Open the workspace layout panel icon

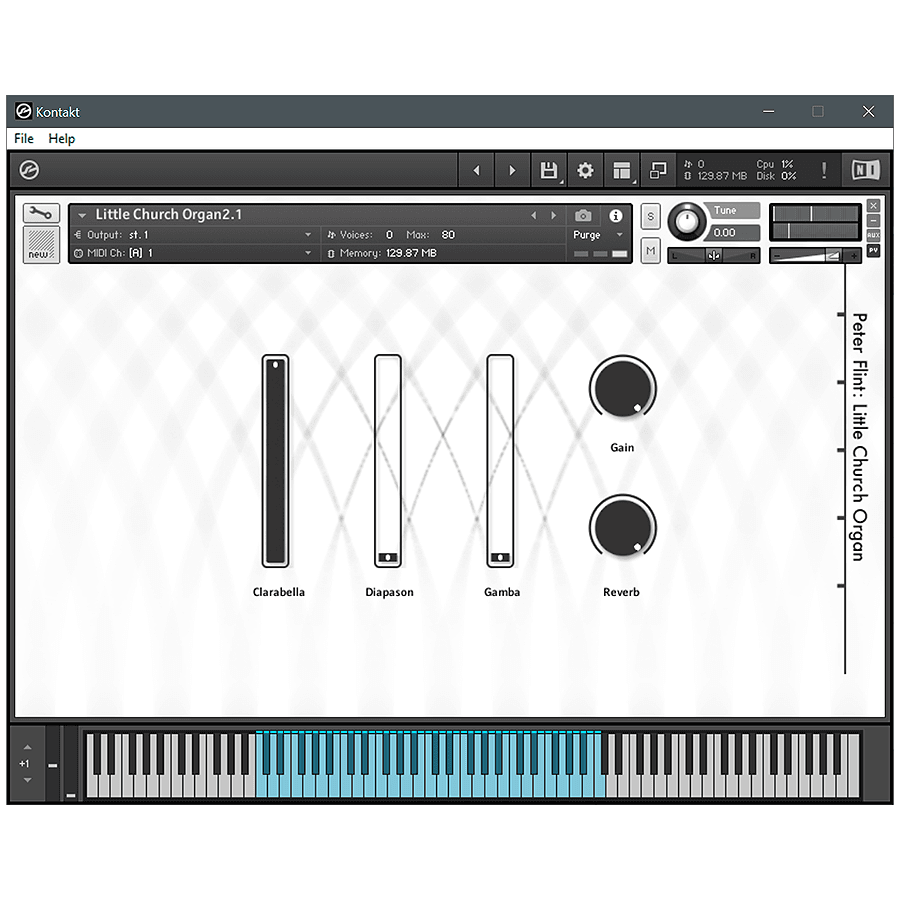[622, 170]
